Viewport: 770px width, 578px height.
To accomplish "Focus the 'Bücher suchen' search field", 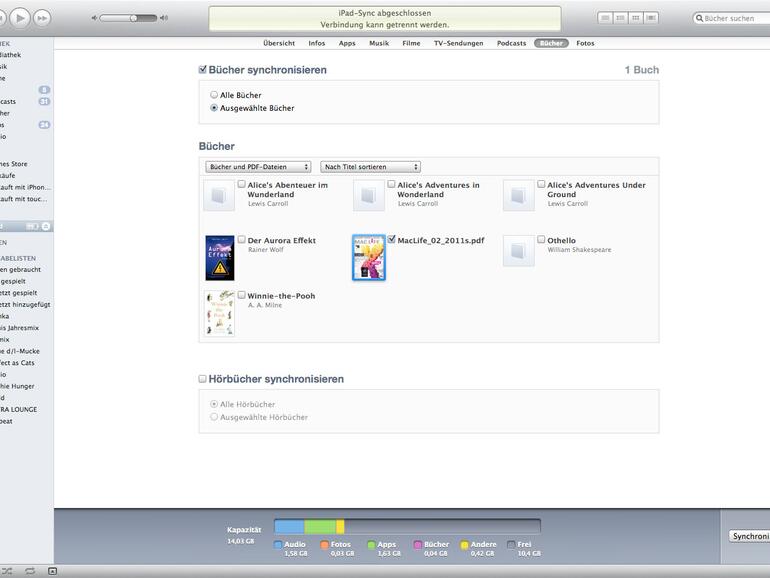I will click(731, 18).
